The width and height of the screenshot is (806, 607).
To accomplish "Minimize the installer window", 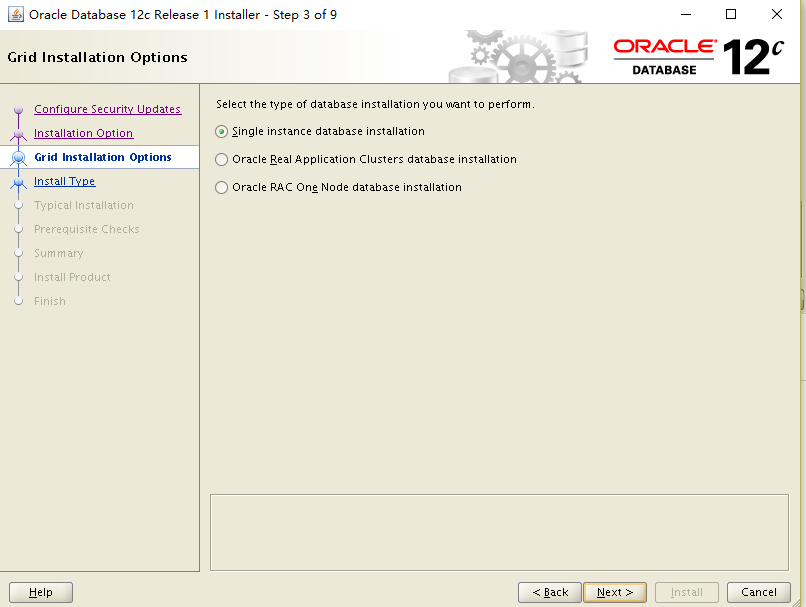I will [x=686, y=14].
